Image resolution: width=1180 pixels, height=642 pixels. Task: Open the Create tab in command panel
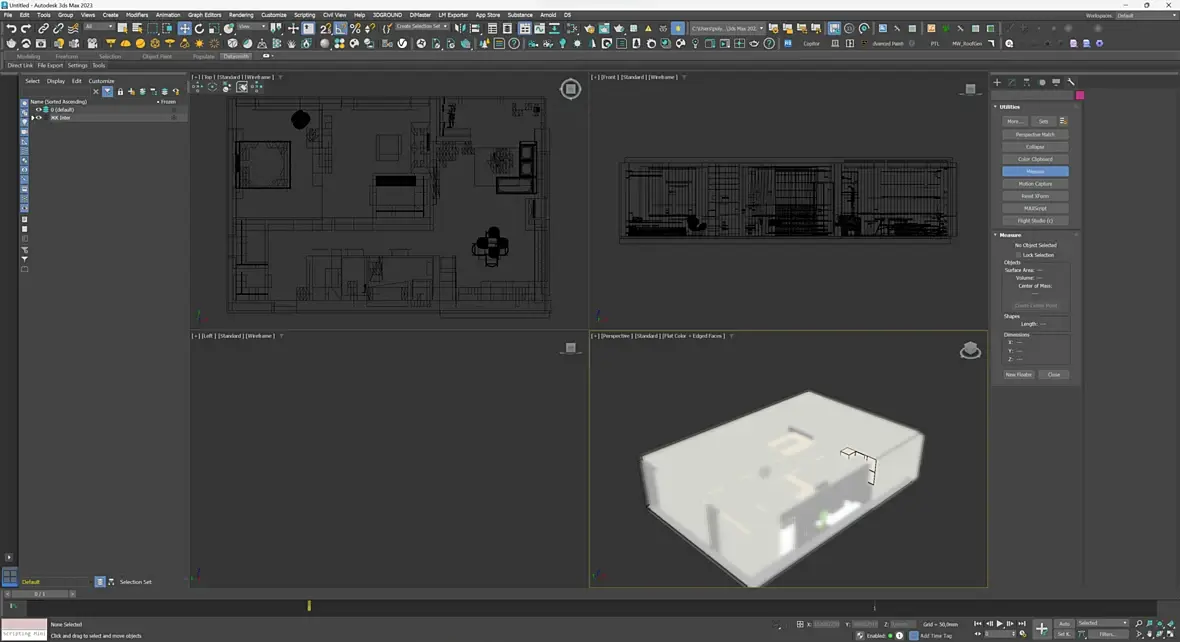[x=997, y=82]
